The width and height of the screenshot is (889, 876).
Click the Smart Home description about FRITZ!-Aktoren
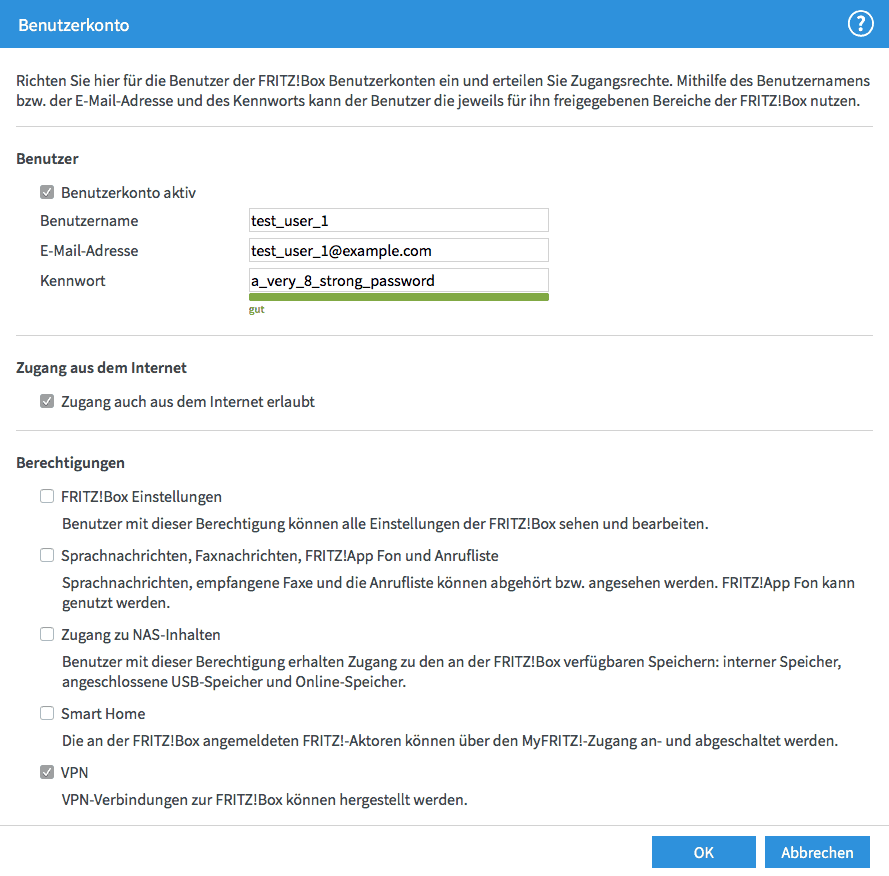[450, 741]
